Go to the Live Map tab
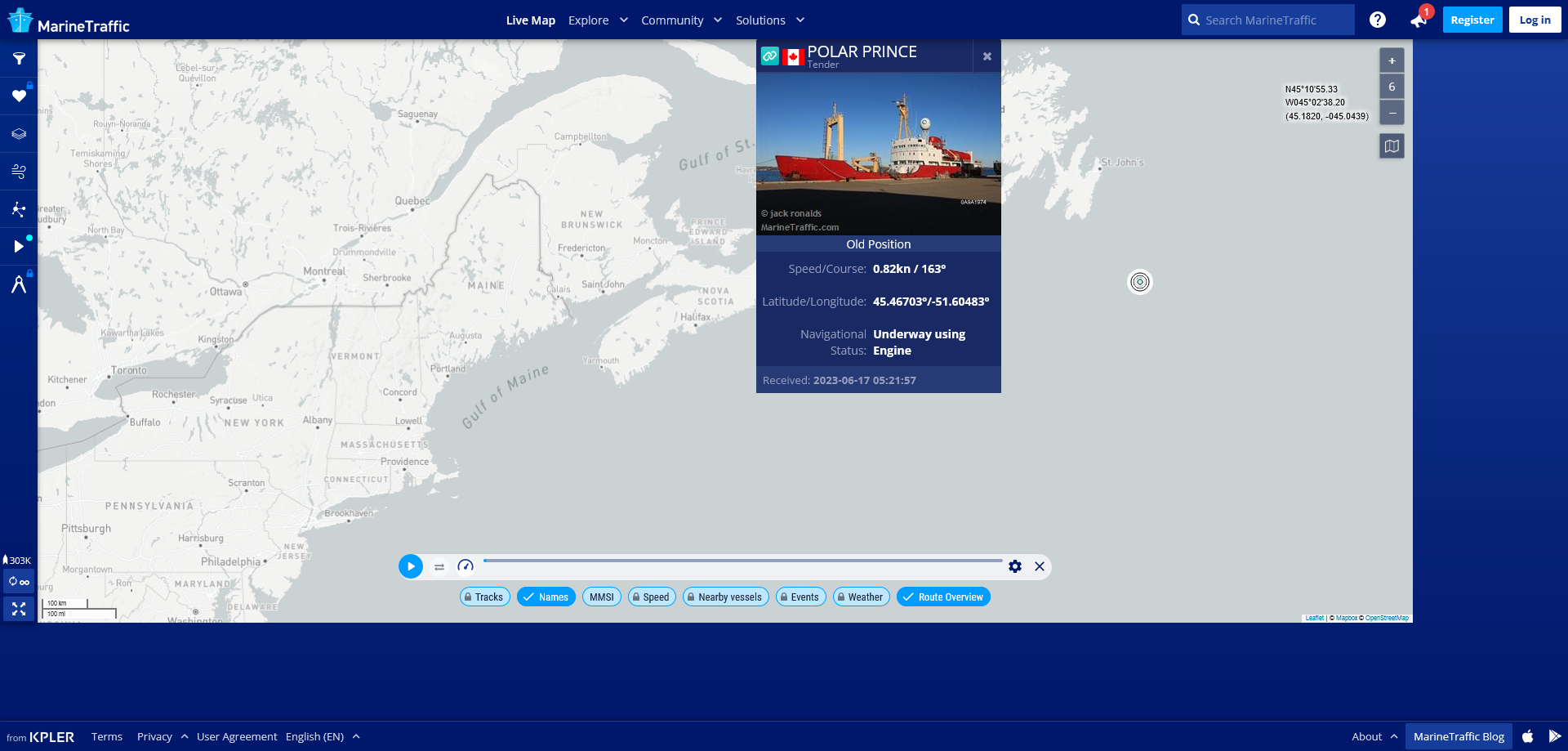 point(531,20)
